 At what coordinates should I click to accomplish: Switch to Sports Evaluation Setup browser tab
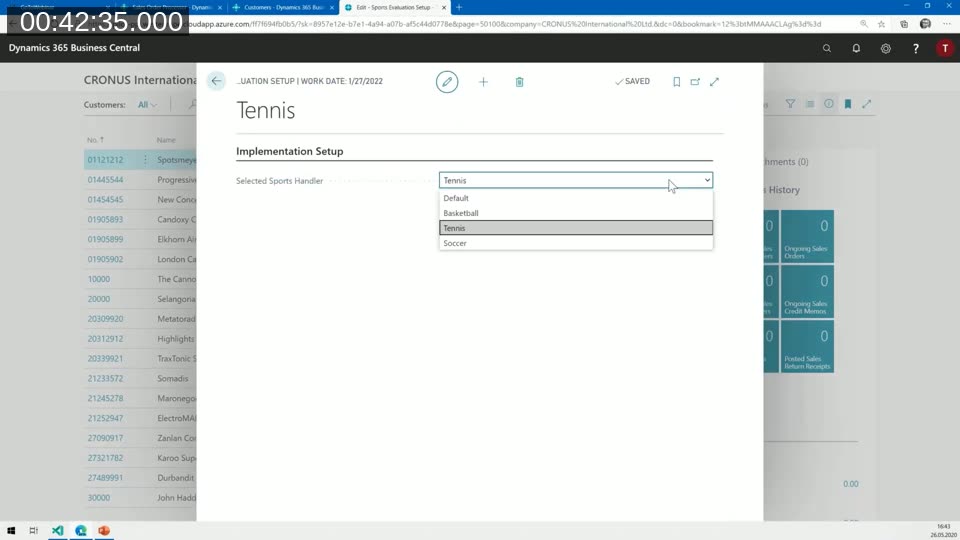395,7
